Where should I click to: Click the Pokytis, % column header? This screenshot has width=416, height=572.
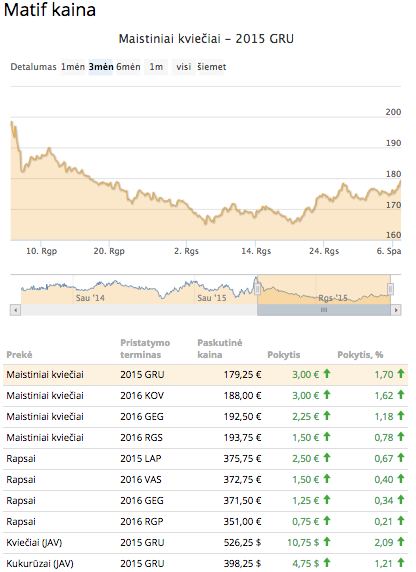(x=360, y=355)
